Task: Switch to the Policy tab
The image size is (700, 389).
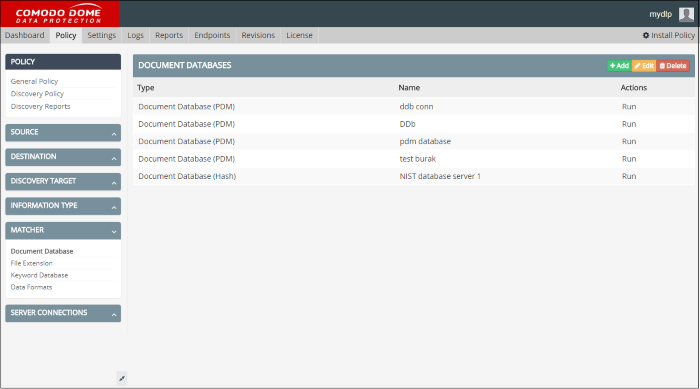Action: (66, 35)
